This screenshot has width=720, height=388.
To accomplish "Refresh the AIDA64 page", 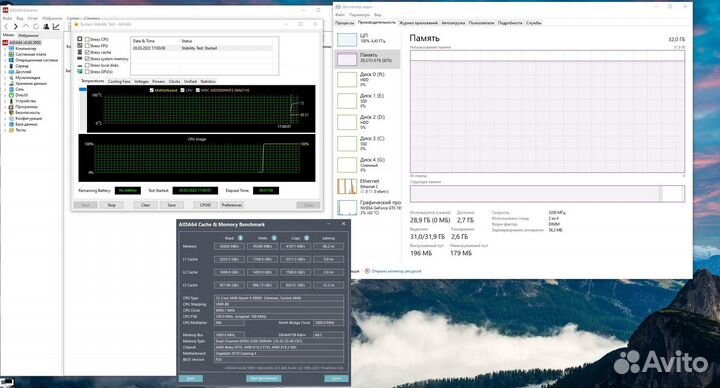I will [x=35, y=27].
